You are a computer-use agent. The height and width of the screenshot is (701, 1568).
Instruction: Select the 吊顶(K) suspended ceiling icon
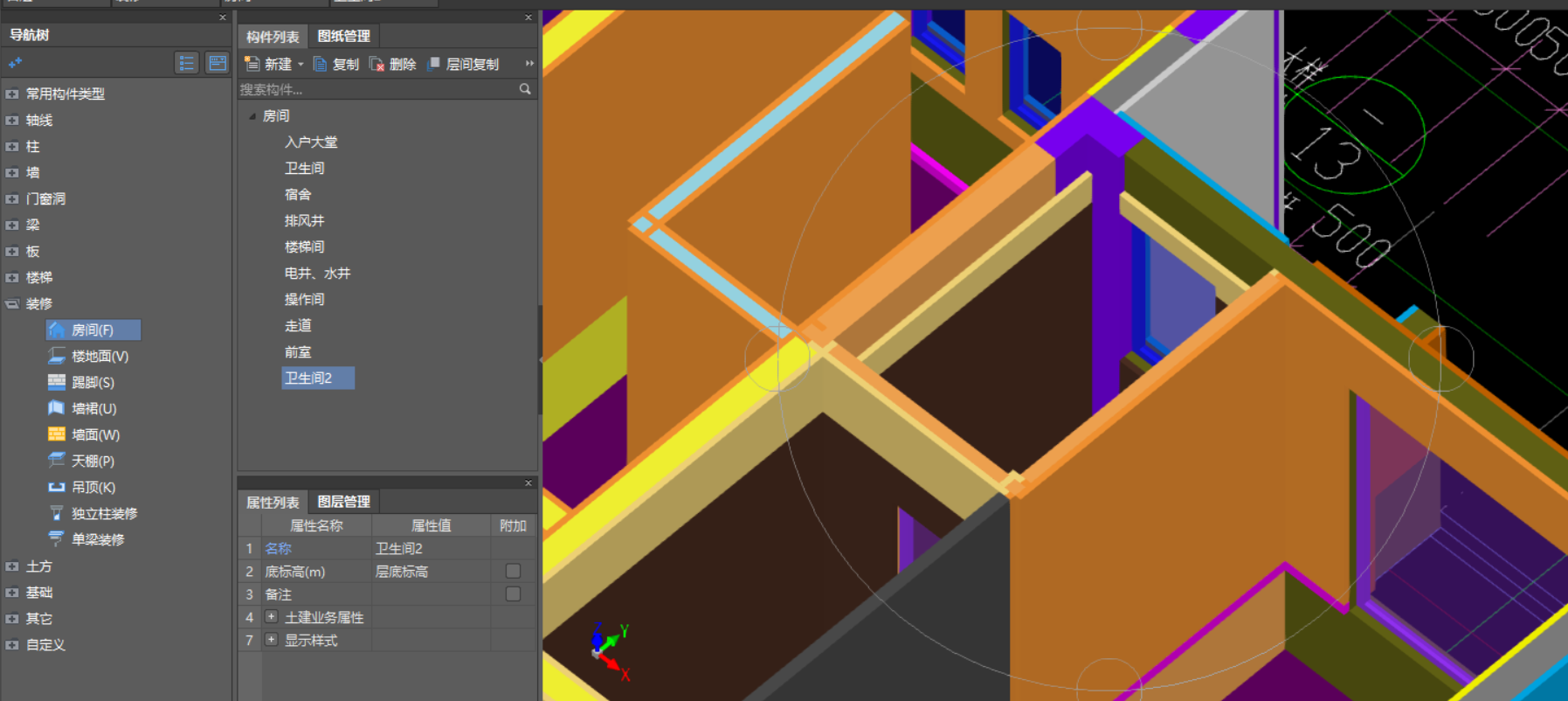click(x=57, y=488)
